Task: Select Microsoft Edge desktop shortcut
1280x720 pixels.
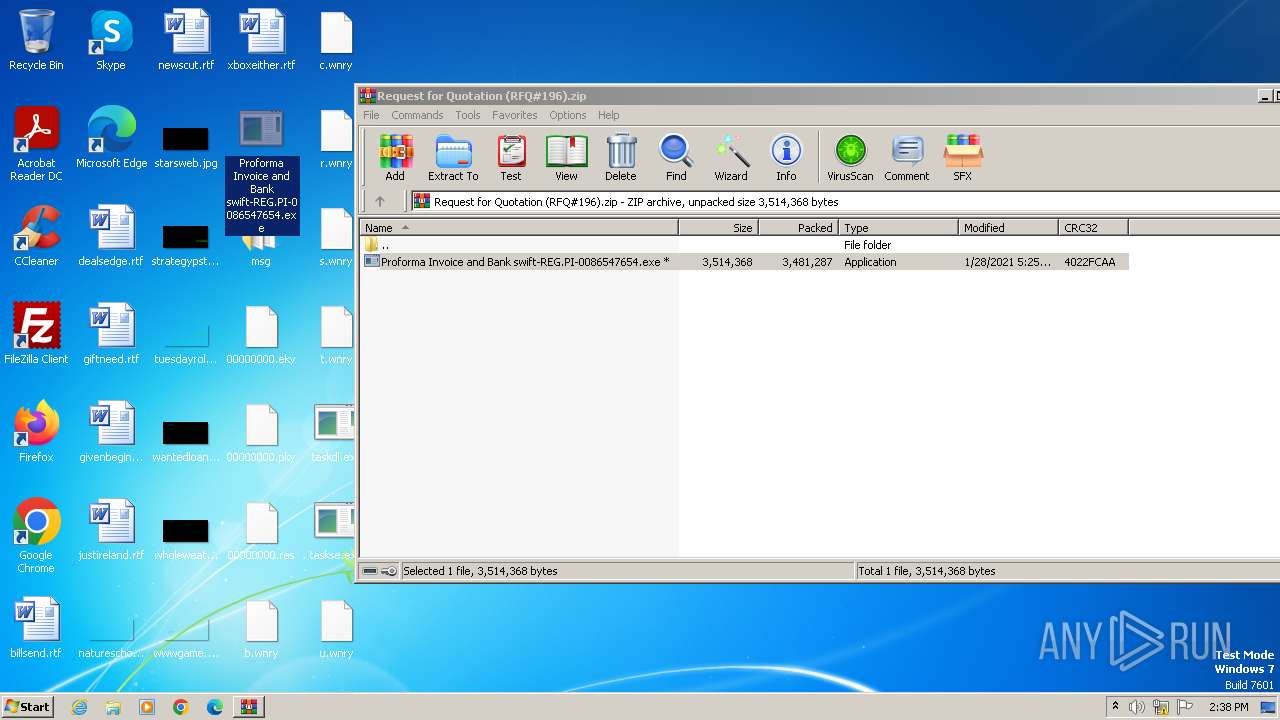Action: (x=111, y=139)
